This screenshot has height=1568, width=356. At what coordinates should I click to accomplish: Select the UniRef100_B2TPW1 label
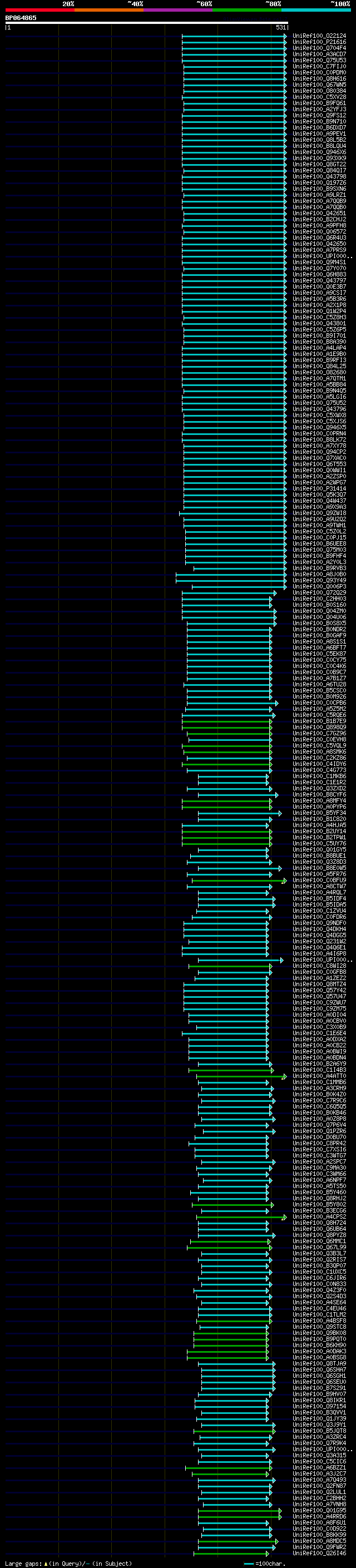[x=319, y=837]
